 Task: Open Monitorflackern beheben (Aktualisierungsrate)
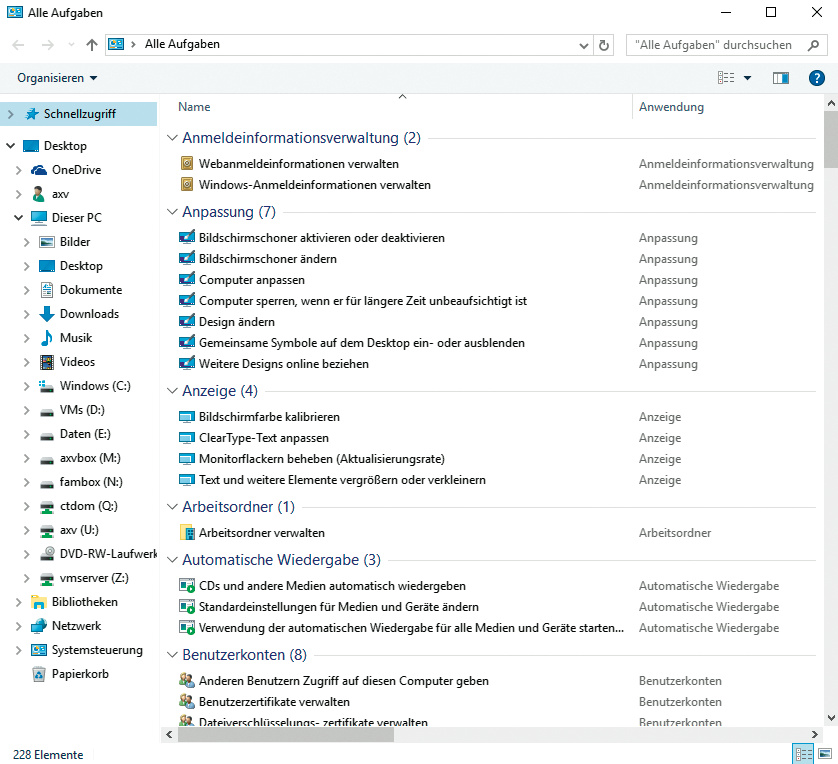coord(322,459)
